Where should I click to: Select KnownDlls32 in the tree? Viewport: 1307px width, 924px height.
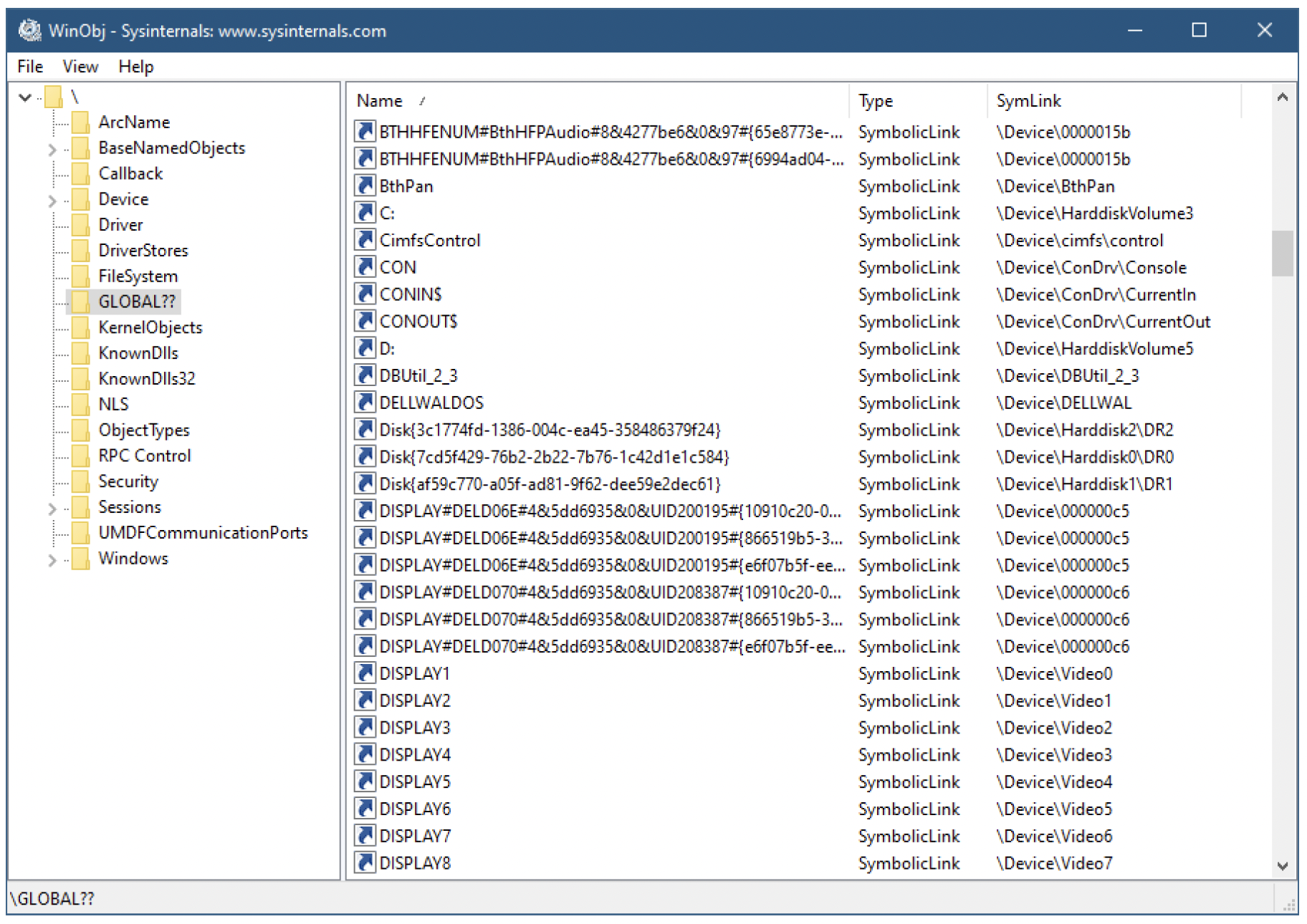(147, 378)
